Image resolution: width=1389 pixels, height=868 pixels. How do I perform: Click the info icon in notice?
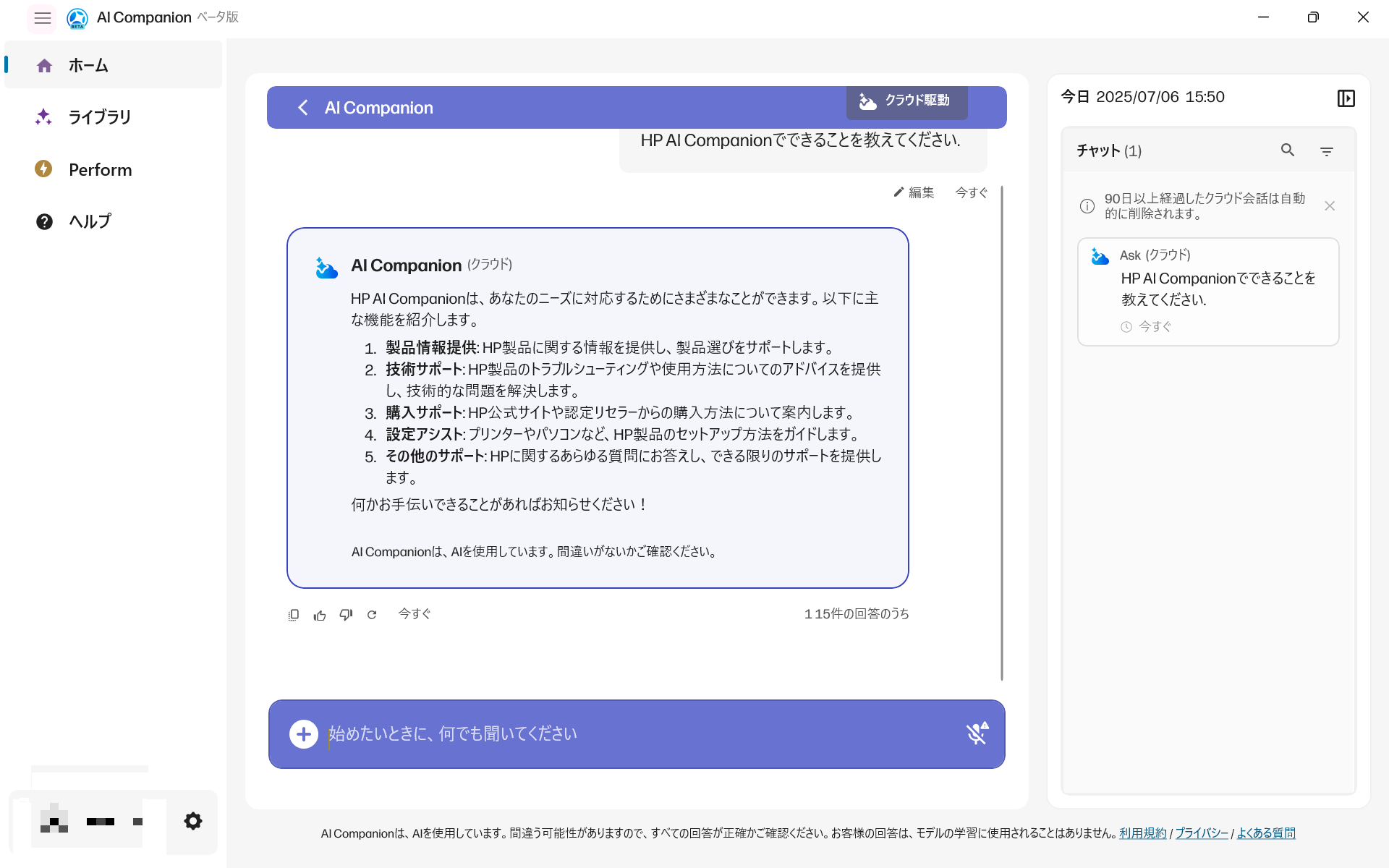tap(1087, 206)
